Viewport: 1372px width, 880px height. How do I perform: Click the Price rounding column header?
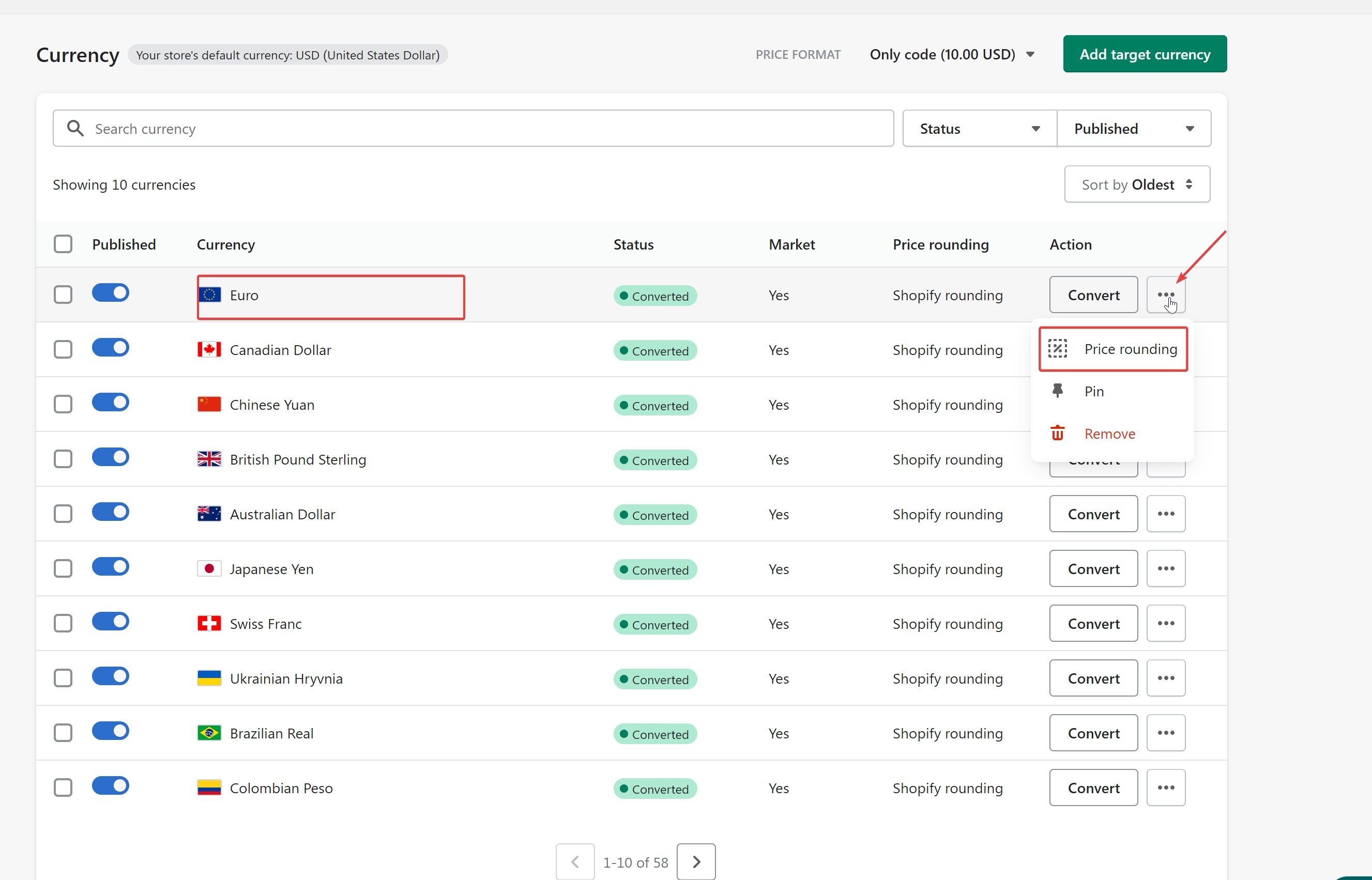(x=941, y=244)
